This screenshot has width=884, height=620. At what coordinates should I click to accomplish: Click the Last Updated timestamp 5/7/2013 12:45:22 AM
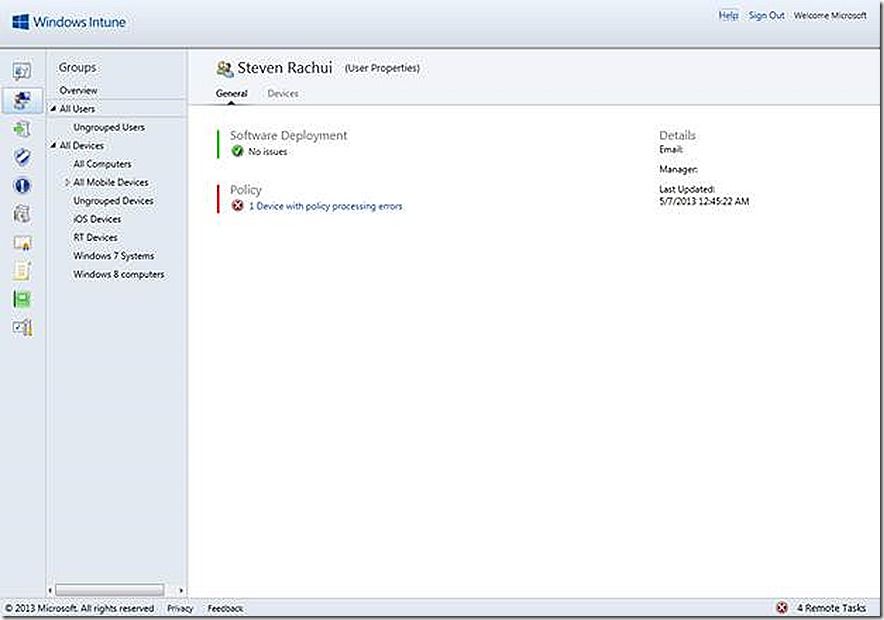tap(704, 201)
